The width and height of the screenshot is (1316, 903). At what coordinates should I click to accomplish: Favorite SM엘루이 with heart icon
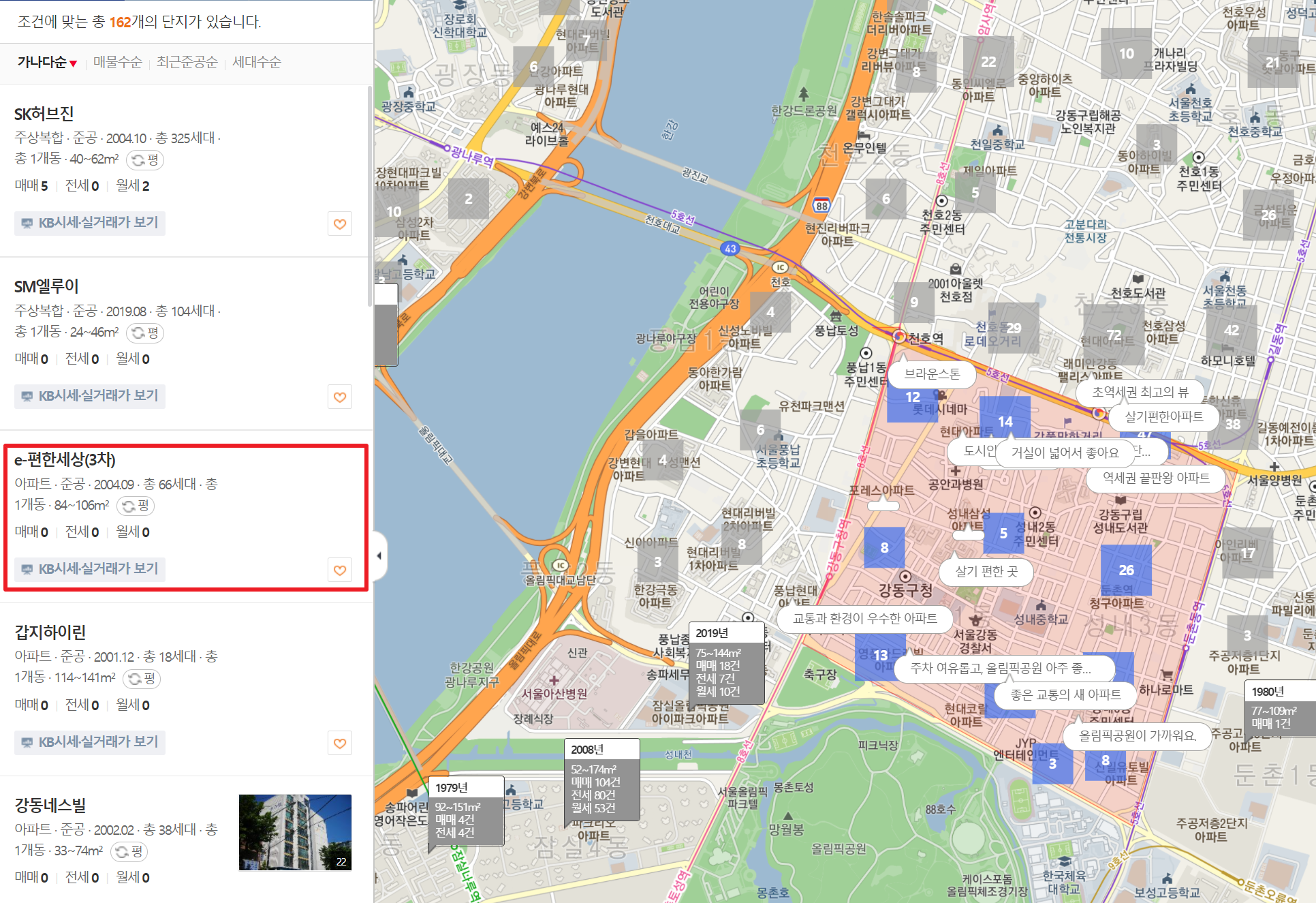point(340,397)
